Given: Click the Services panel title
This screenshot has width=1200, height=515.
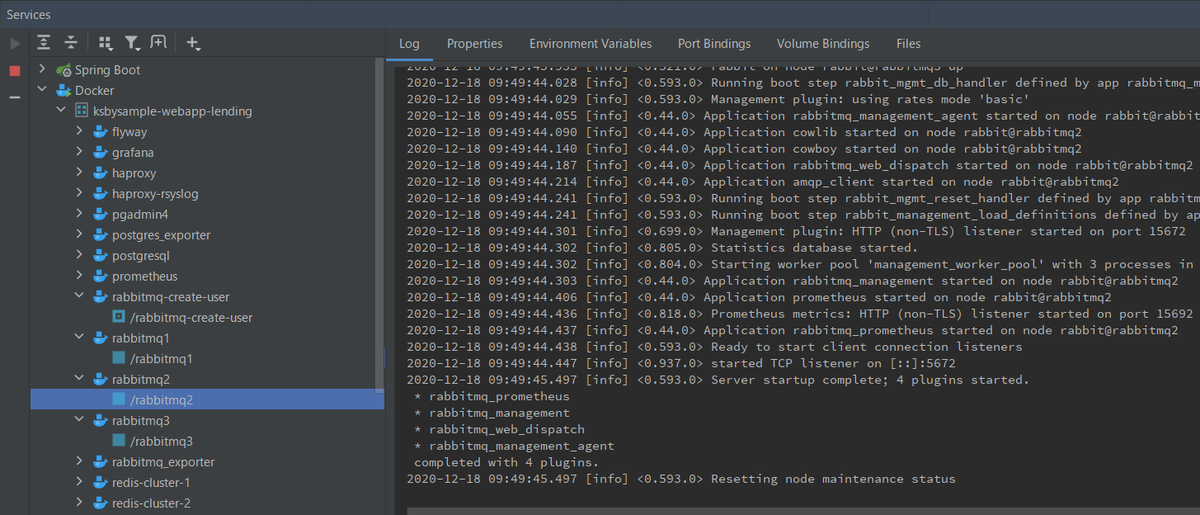Looking at the screenshot, I should click(29, 14).
